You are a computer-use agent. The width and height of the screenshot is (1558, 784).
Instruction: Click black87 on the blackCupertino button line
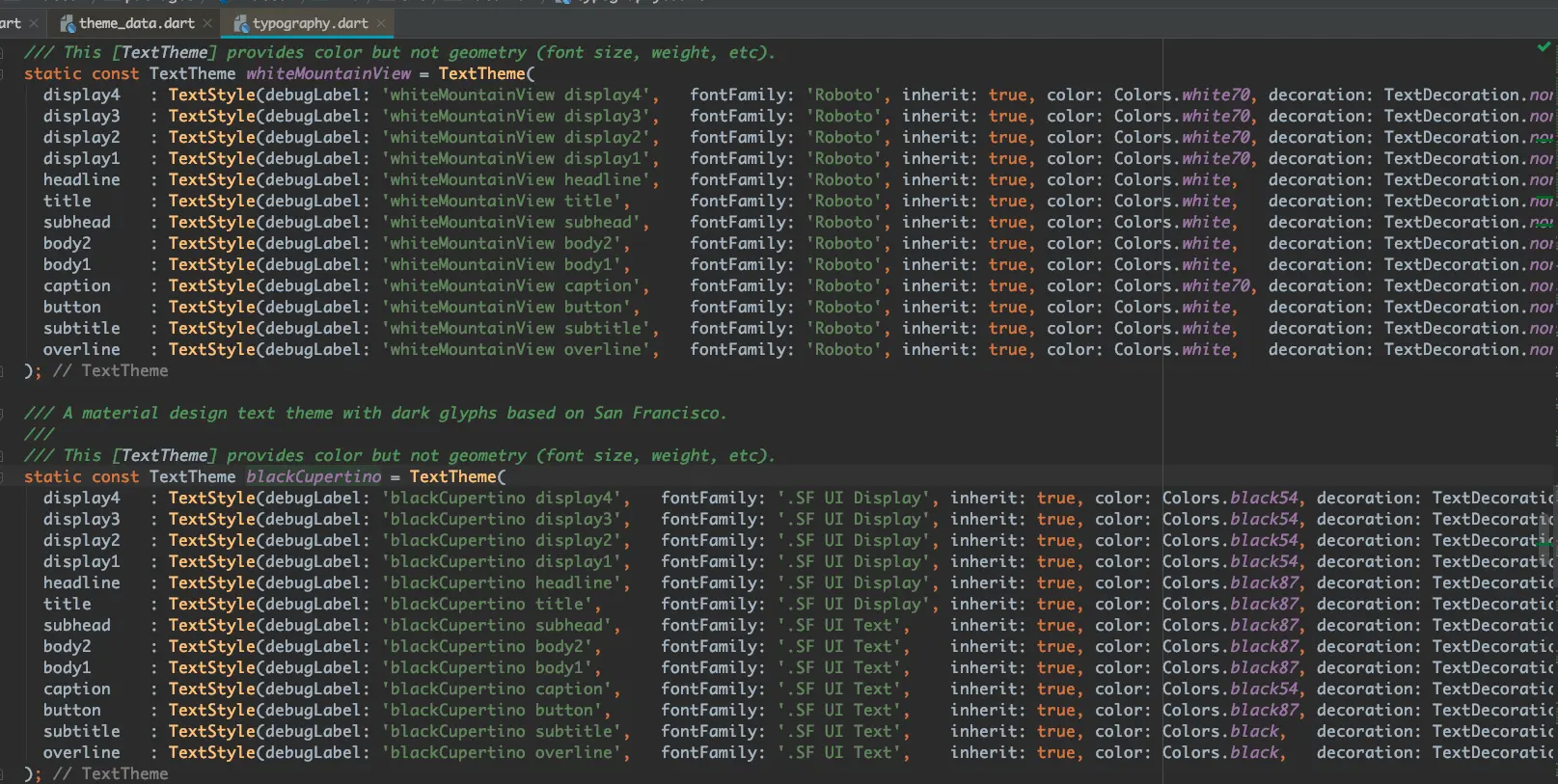point(1264,711)
